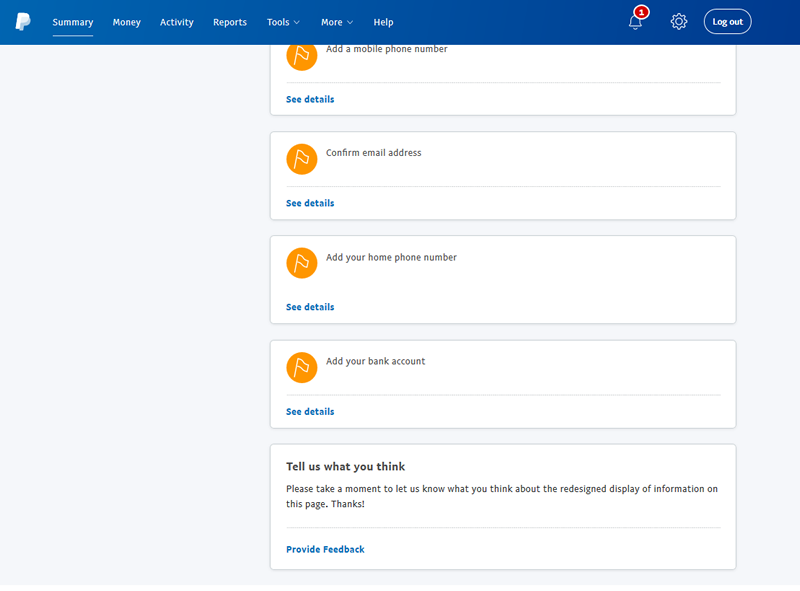This screenshot has width=800, height=591.
Task: Open settings via the gear icon
Action: click(x=679, y=22)
